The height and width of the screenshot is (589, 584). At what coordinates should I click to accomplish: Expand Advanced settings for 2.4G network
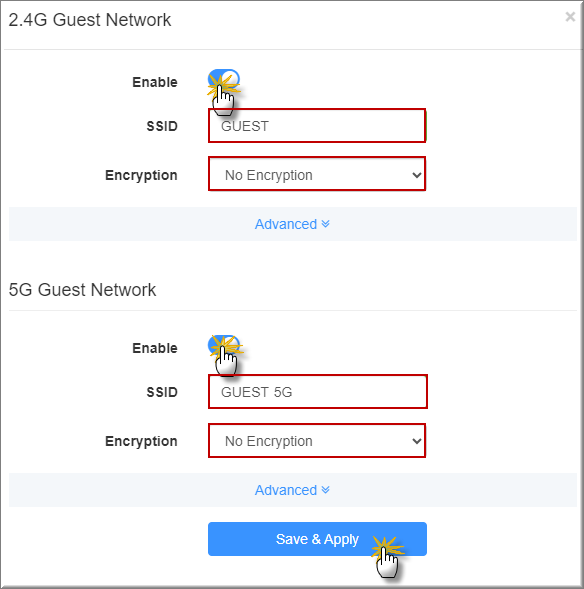(292, 224)
